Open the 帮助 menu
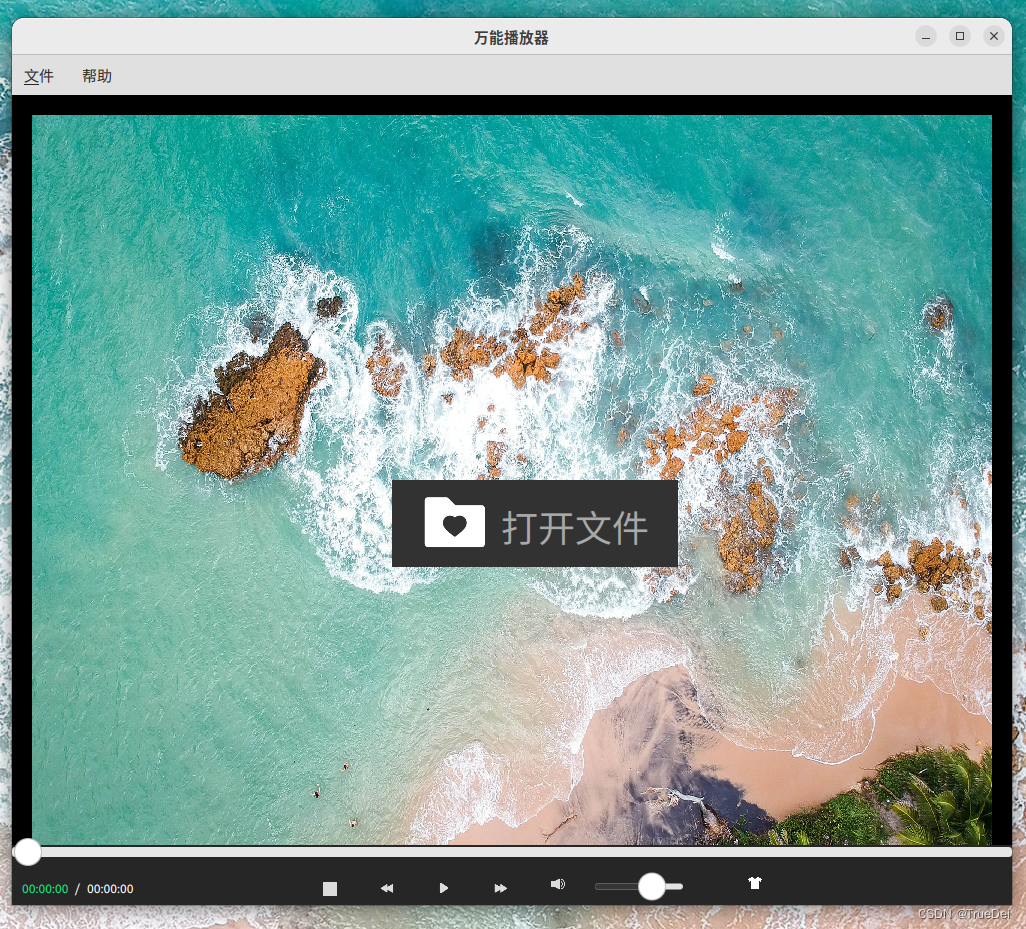This screenshot has height=929, width=1026. coord(96,76)
